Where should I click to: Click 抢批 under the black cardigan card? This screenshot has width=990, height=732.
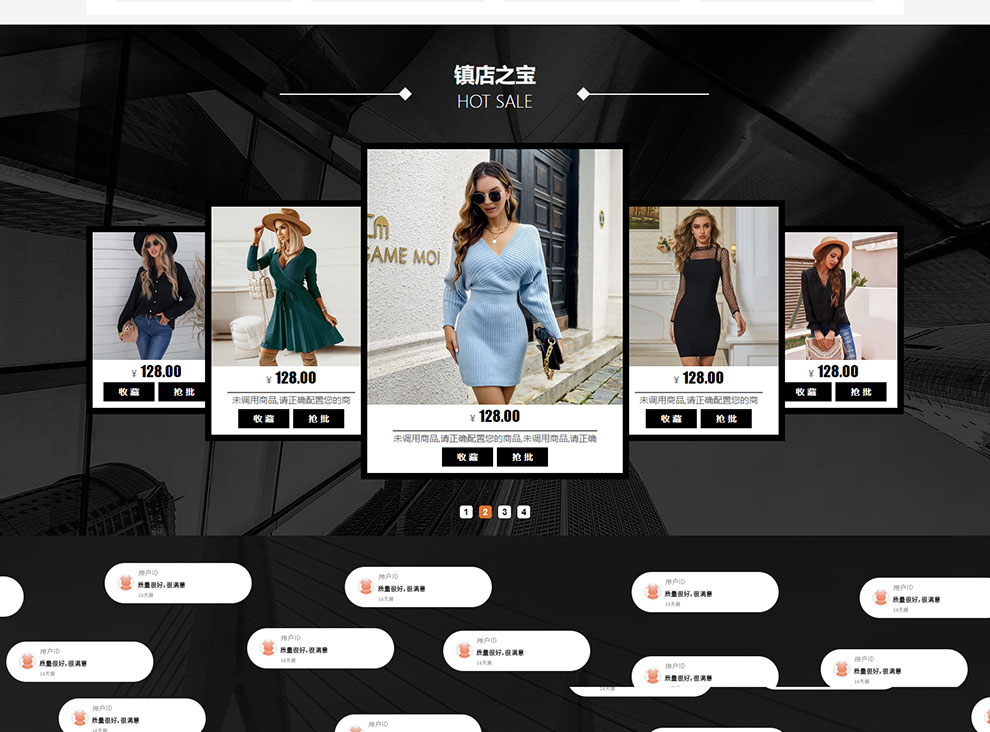(181, 392)
